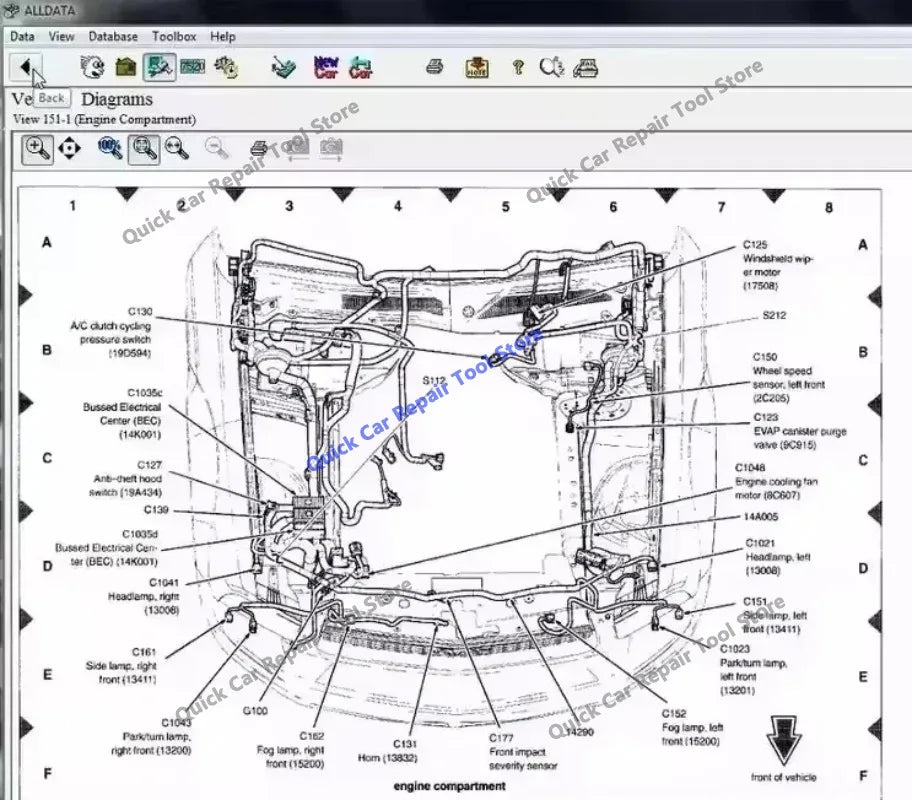Image resolution: width=912 pixels, height=800 pixels.
Task: Open the Help menu
Action: pyautogui.click(x=223, y=37)
